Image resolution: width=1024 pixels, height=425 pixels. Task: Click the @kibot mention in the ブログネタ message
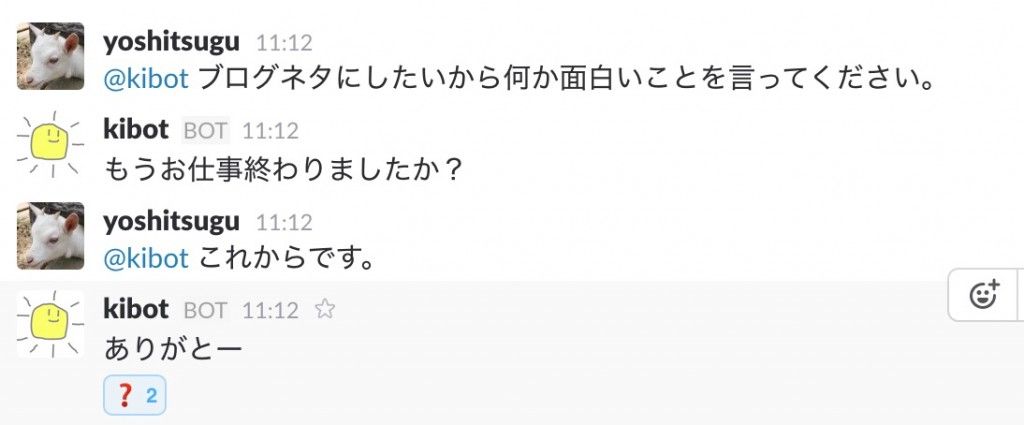(146, 79)
